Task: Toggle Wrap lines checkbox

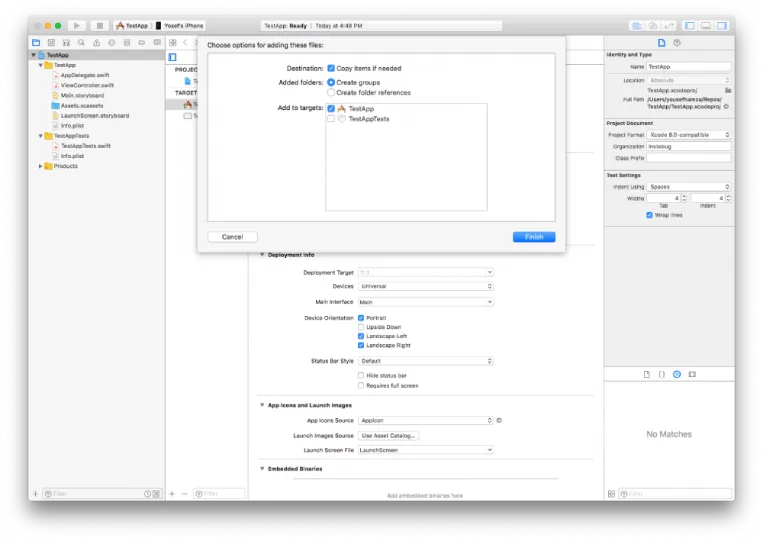Action: click(x=649, y=215)
